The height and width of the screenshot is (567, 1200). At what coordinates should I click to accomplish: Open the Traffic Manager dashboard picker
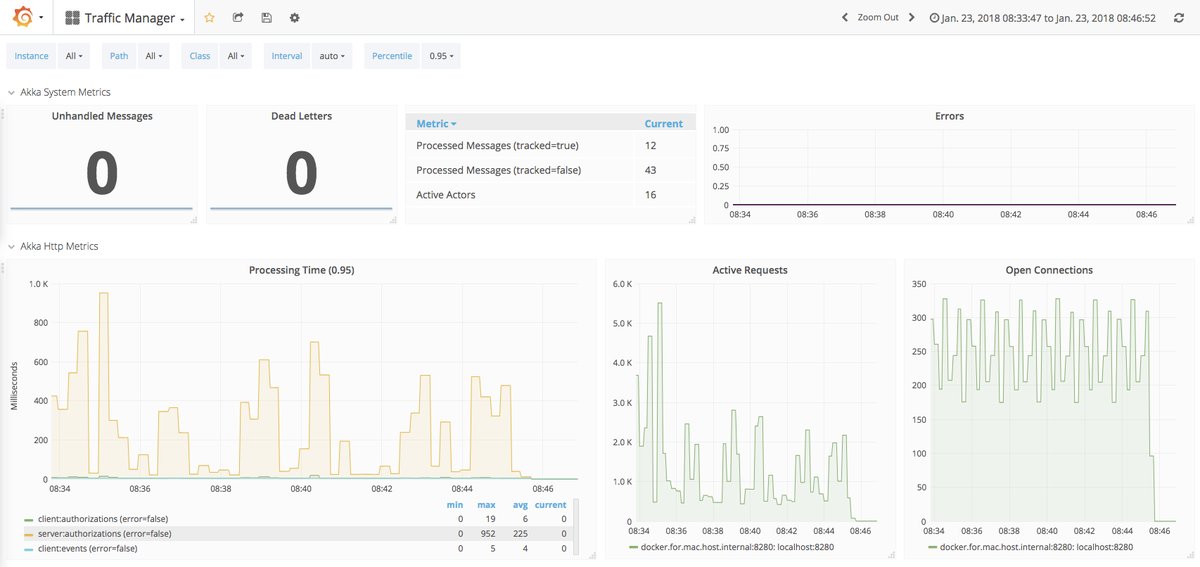coord(125,18)
